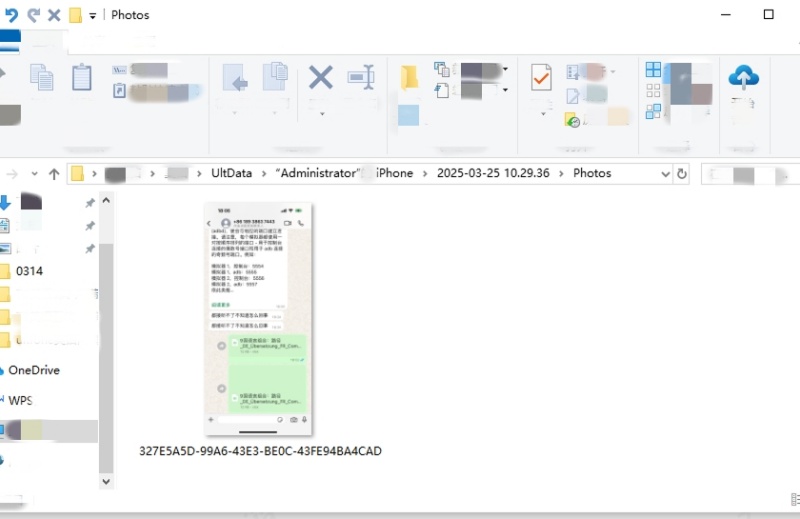Click the Rename icon in the ribbon
Image resolution: width=800 pixels, height=519 pixels.
(x=361, y=77)
